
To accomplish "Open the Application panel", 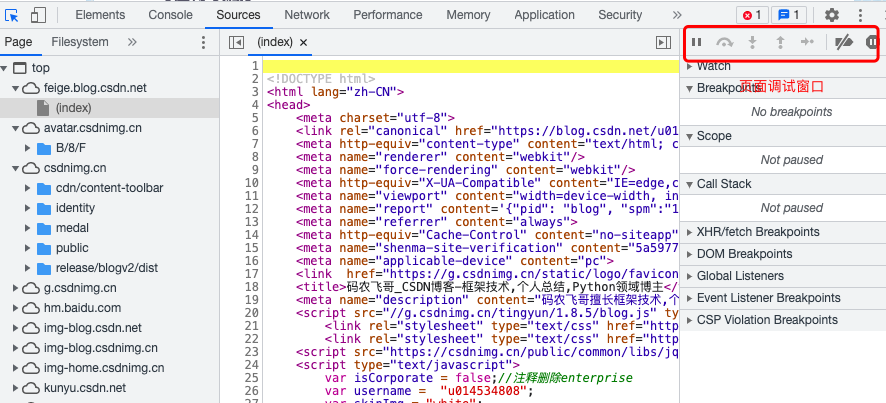I will [545, 15].
